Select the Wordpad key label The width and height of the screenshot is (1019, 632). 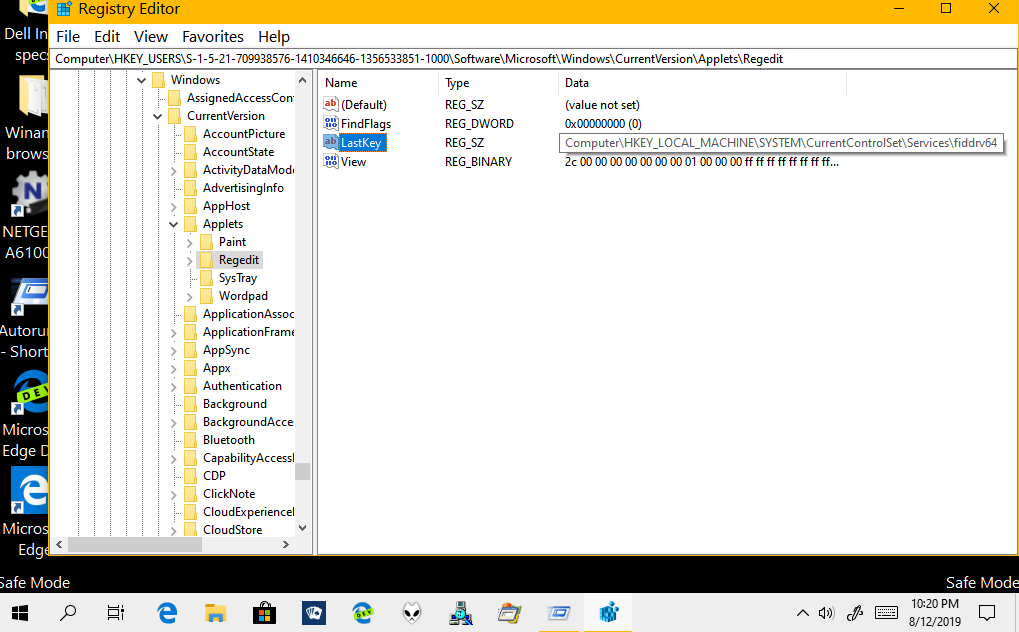coord(243,296)
